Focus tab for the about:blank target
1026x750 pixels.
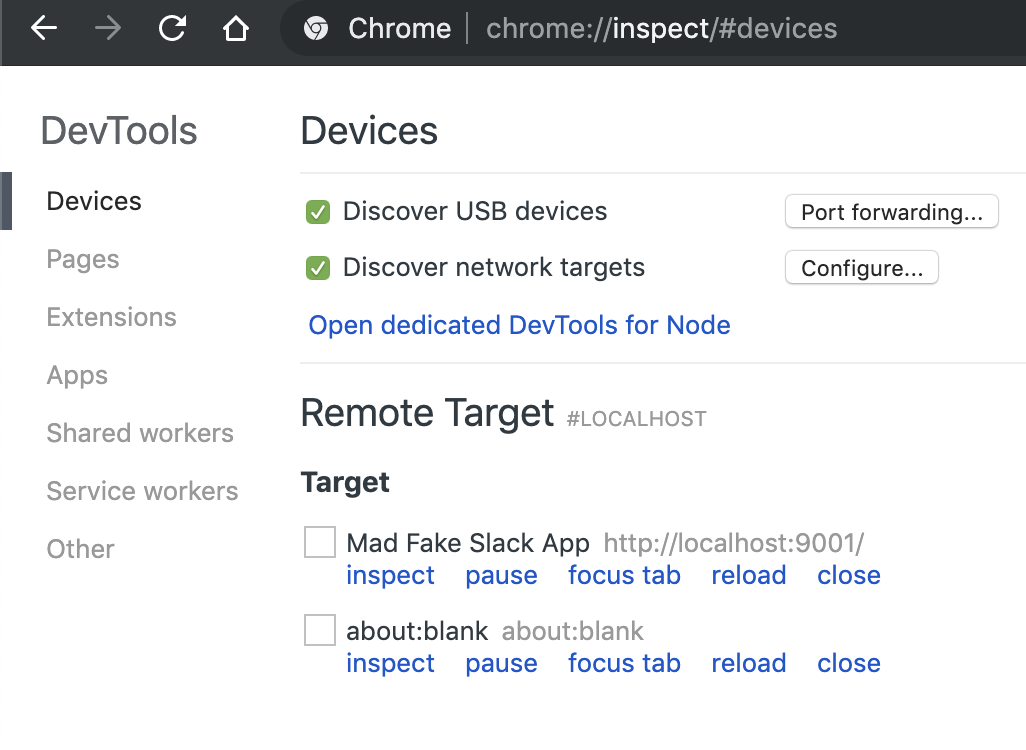(x=624, y=664)
